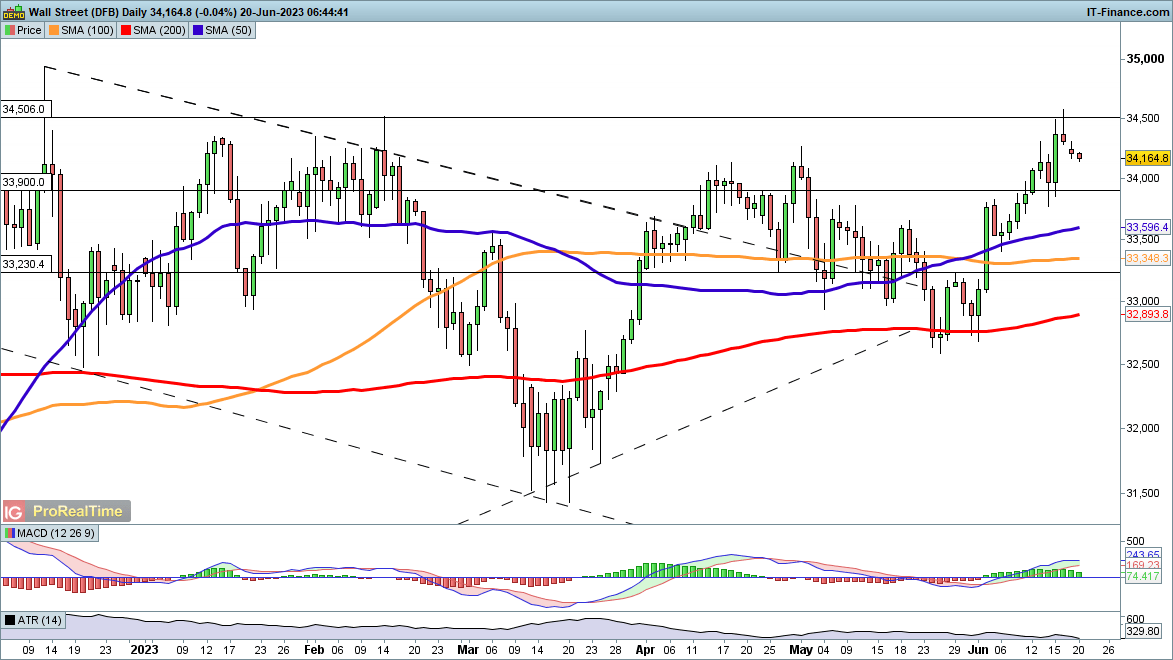Click the Price candlestick legend icon

click(x=10, y=31)
